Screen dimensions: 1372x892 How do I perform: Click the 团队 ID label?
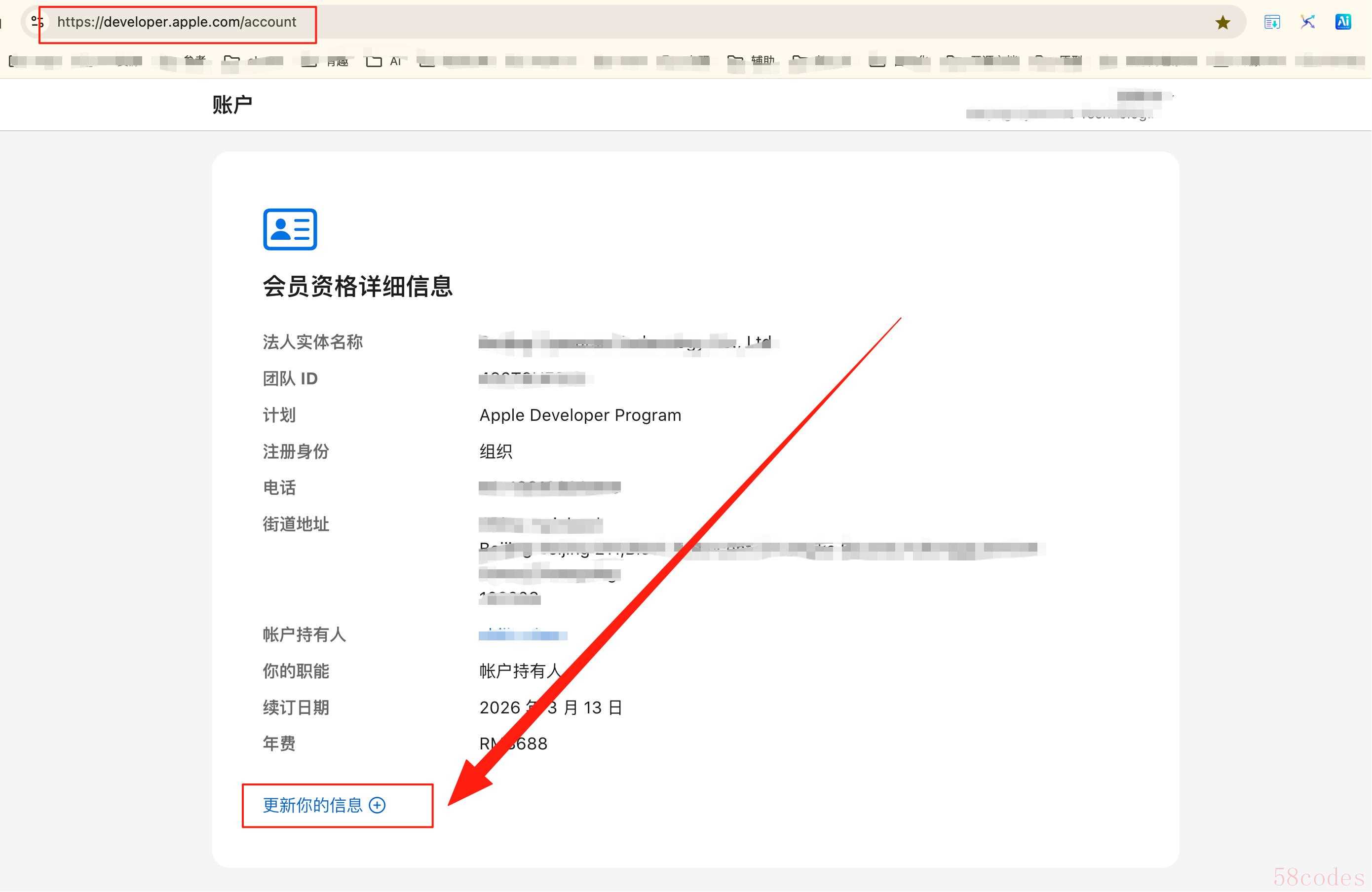coord(291,378)
